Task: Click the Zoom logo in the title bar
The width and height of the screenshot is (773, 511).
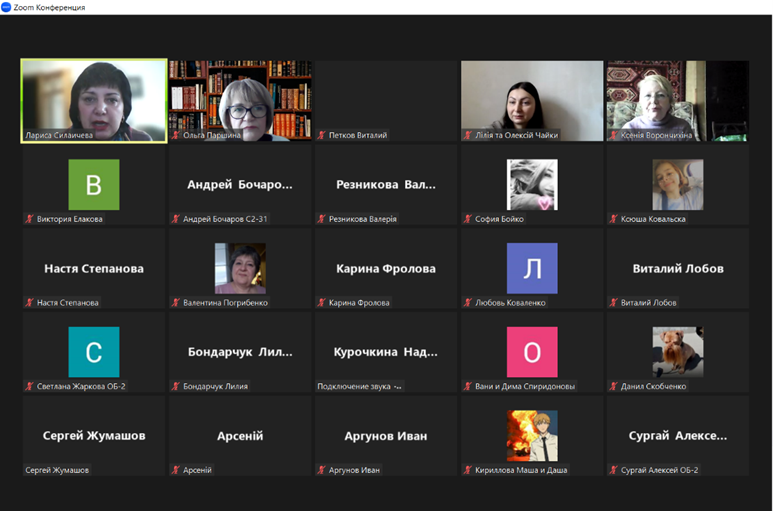Action: 6,7
